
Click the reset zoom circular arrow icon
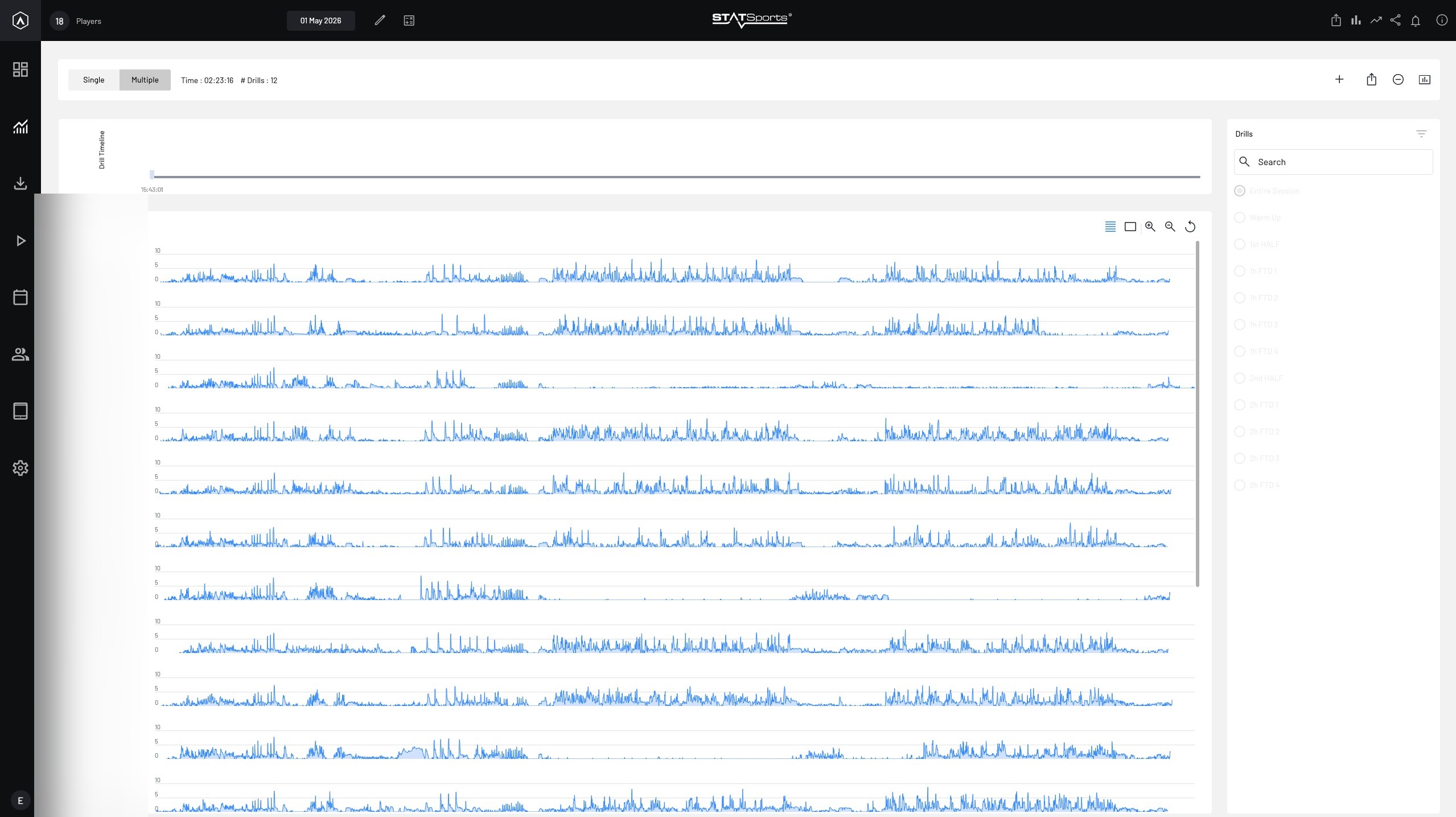(x=1190, y=227)
